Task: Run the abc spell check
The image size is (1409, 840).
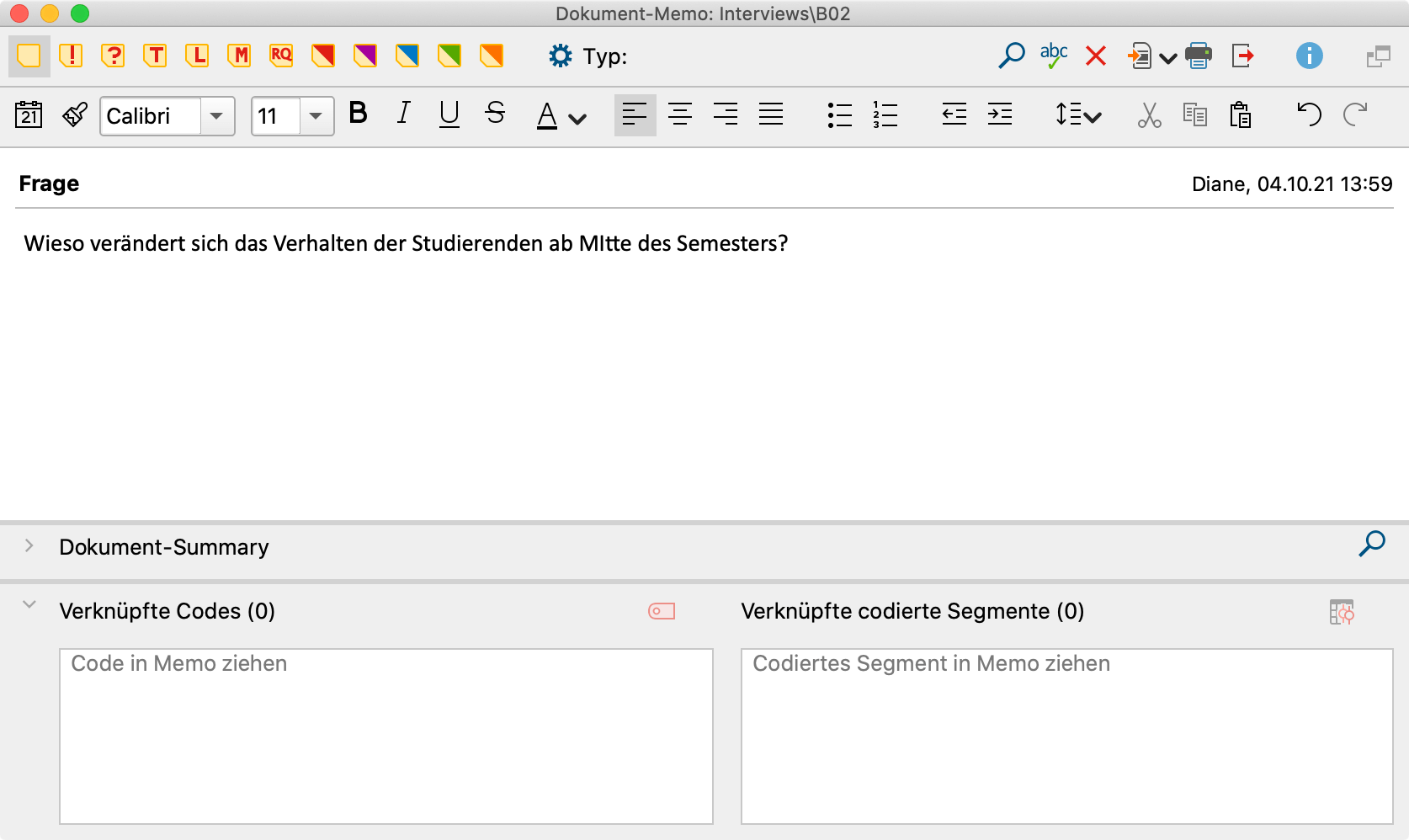Action: click(1054, 56)
